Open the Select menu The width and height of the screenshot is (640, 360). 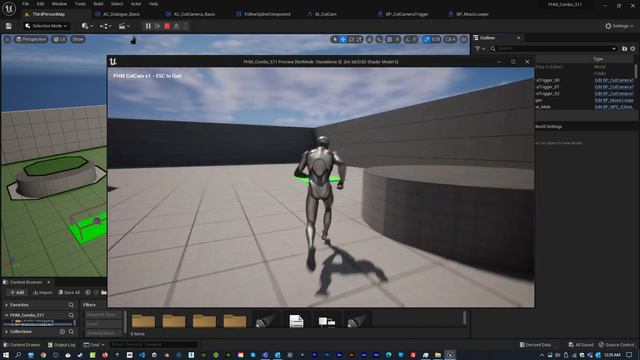[117, 4]
